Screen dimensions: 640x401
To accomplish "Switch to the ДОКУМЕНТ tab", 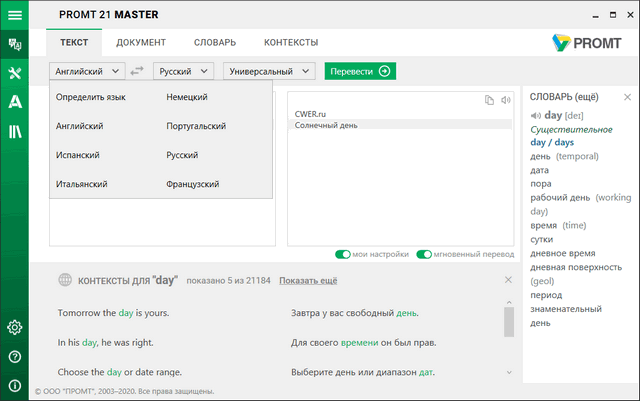I will coord(140,43).
